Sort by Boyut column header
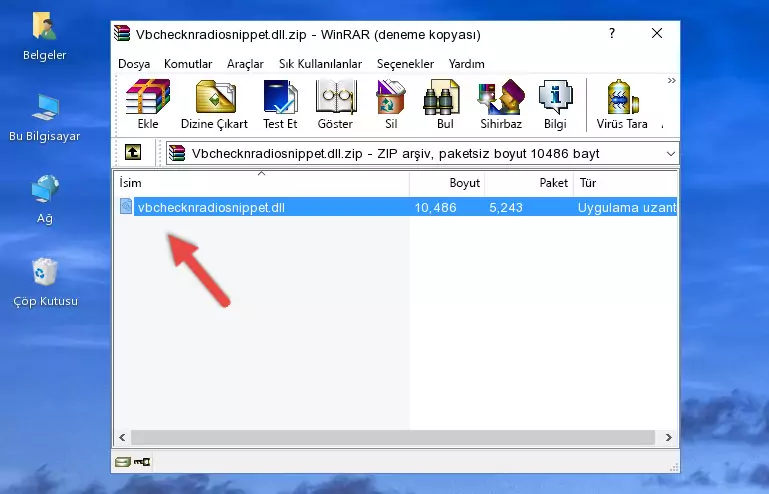 pyautogui.click(x=447, y=183)
